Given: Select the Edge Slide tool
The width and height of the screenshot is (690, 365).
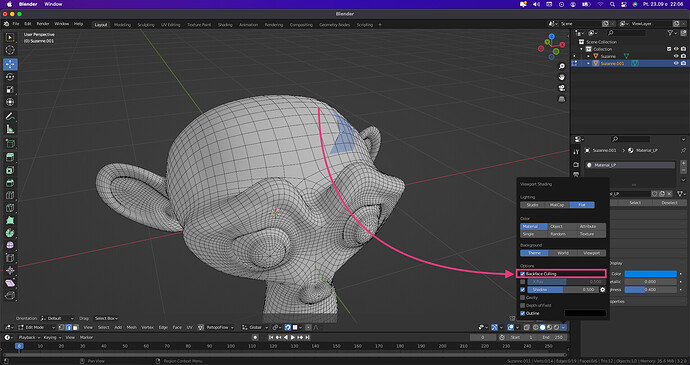Looking at the screenshot, I should (x=10, y=258).
